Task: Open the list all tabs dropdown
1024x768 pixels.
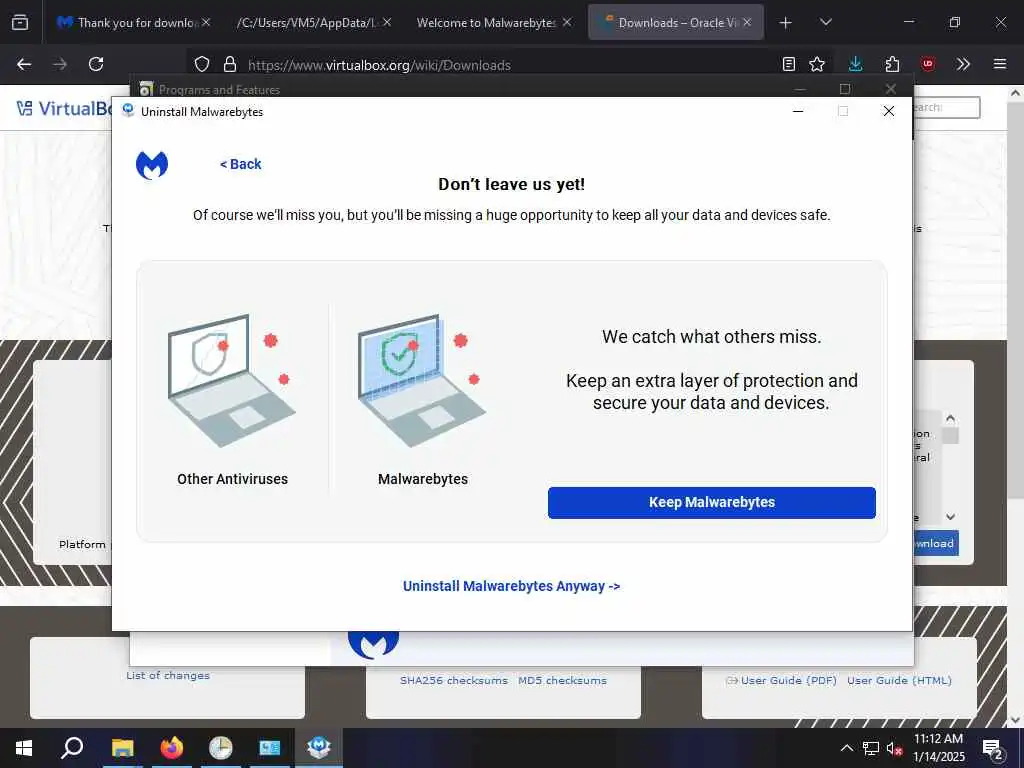Action: pyautogui.click(x=825, y=23)
